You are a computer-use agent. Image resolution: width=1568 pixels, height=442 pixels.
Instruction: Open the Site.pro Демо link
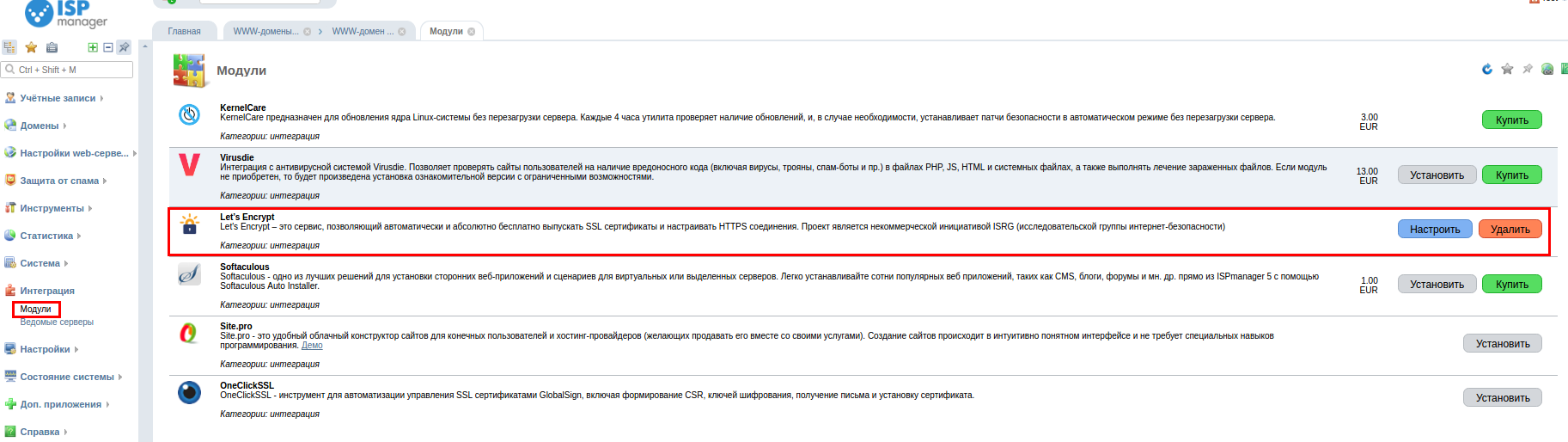click(x=312, y=346)
